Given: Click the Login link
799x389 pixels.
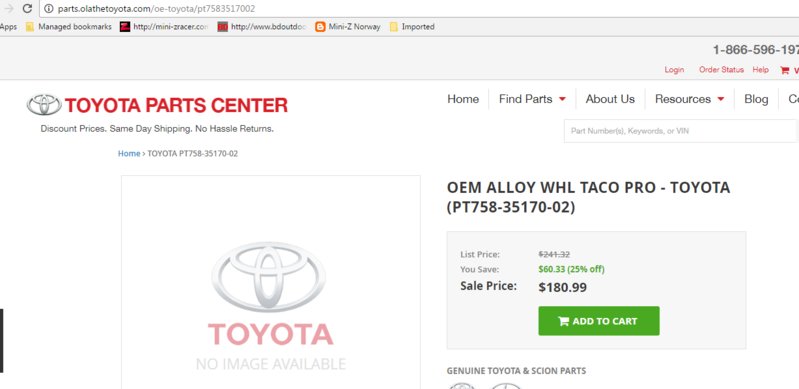Looking at the screenshot, I should click(674, 70).
